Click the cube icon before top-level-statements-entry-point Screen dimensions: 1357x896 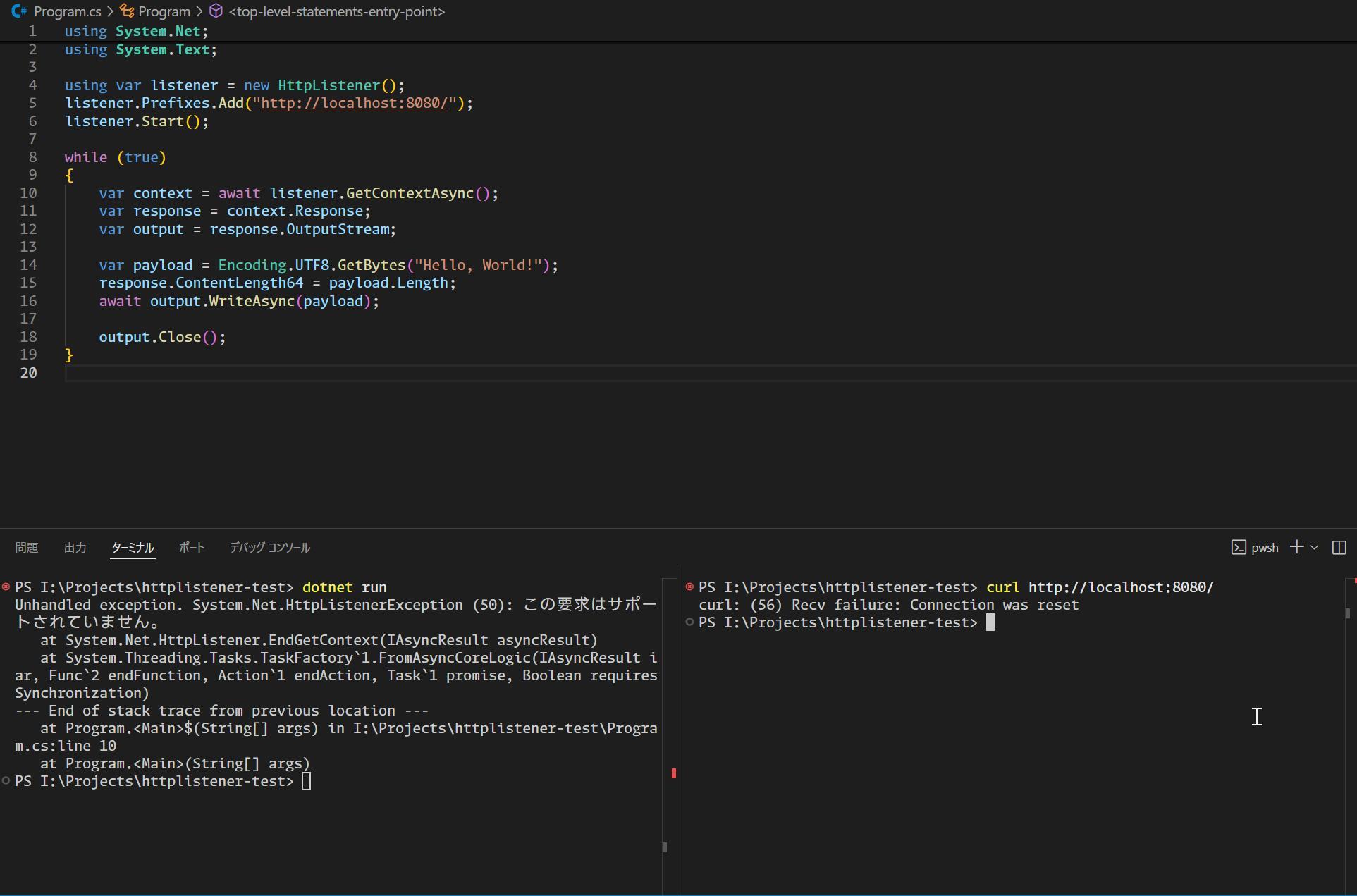point(216,11)
